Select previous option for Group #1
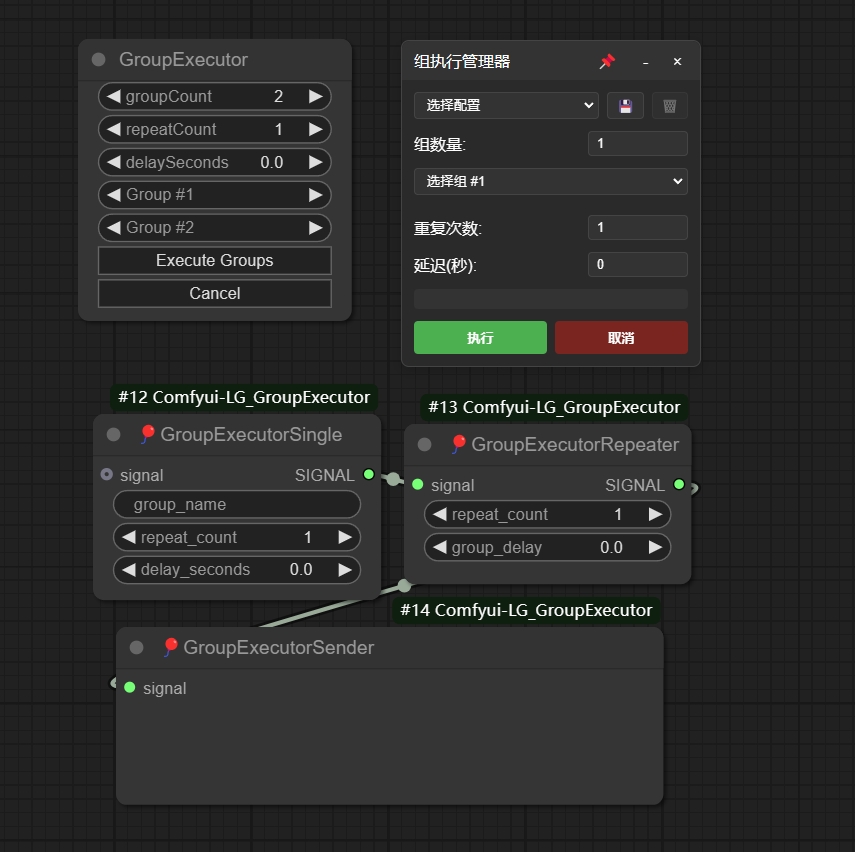The width and height of the screenshot is (855, 852). pos(113,195)
